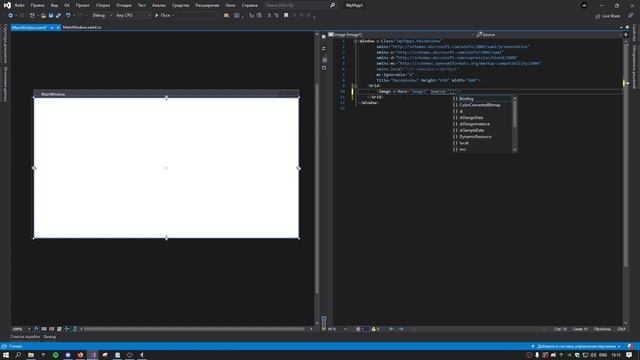This screenshot has height=360, width=640.
Task: Click the Navigate Backward icon
Action: (x=10, y=16)
